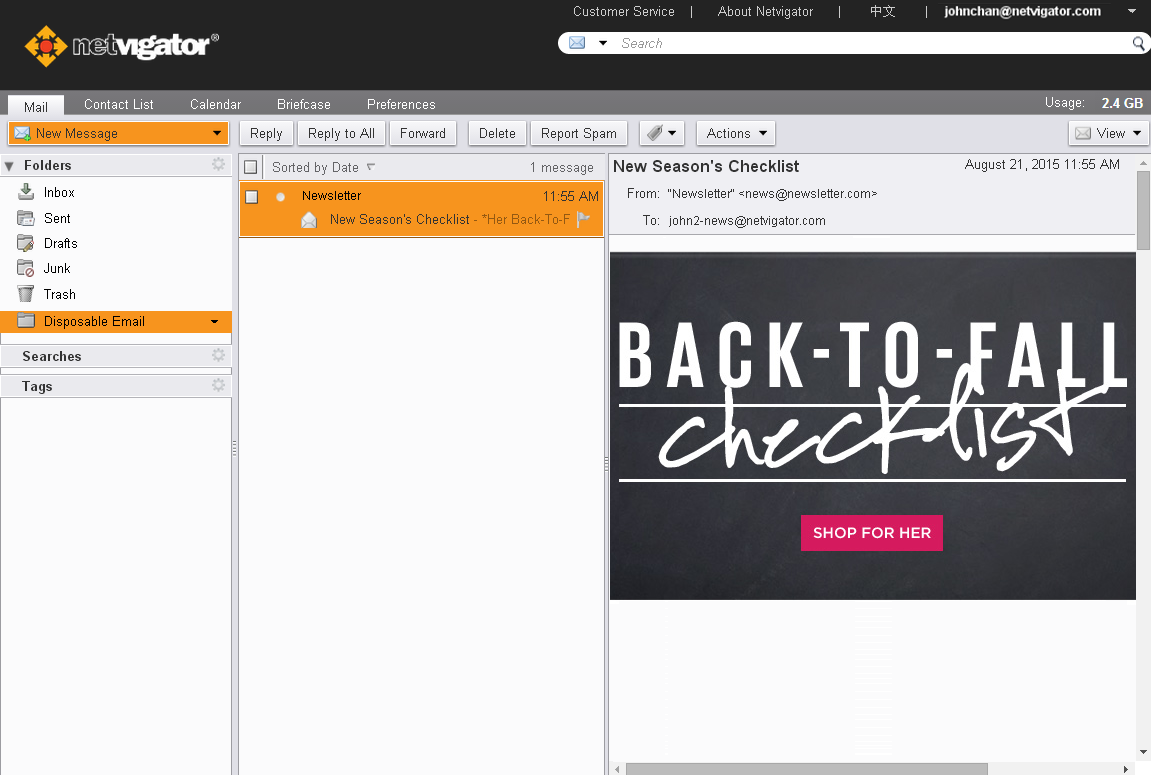
Task: Check the Newsletter message checkbox
Action: coord(252,197)
